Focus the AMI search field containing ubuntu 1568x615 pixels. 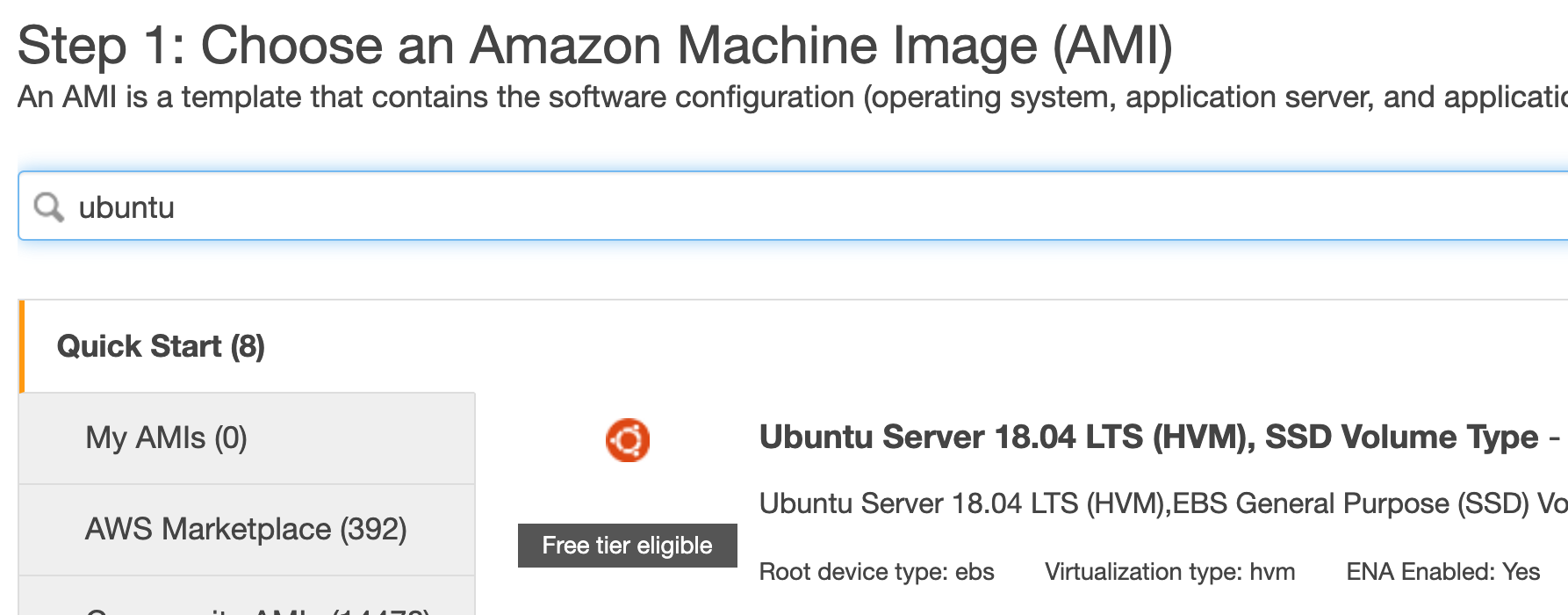pyautogui.click(x=793, y=206)
